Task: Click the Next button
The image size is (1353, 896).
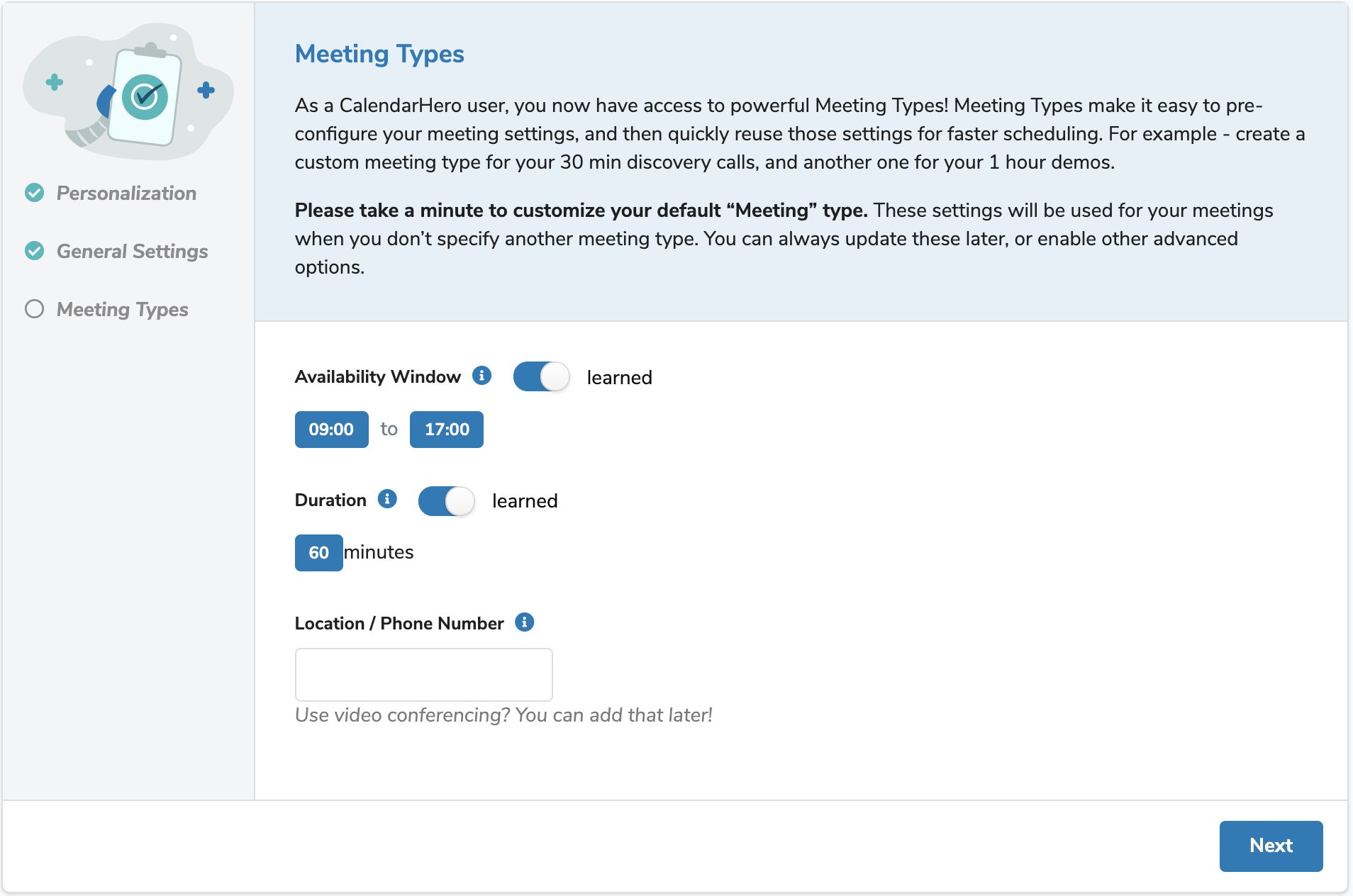Action: click(1271, 846)
